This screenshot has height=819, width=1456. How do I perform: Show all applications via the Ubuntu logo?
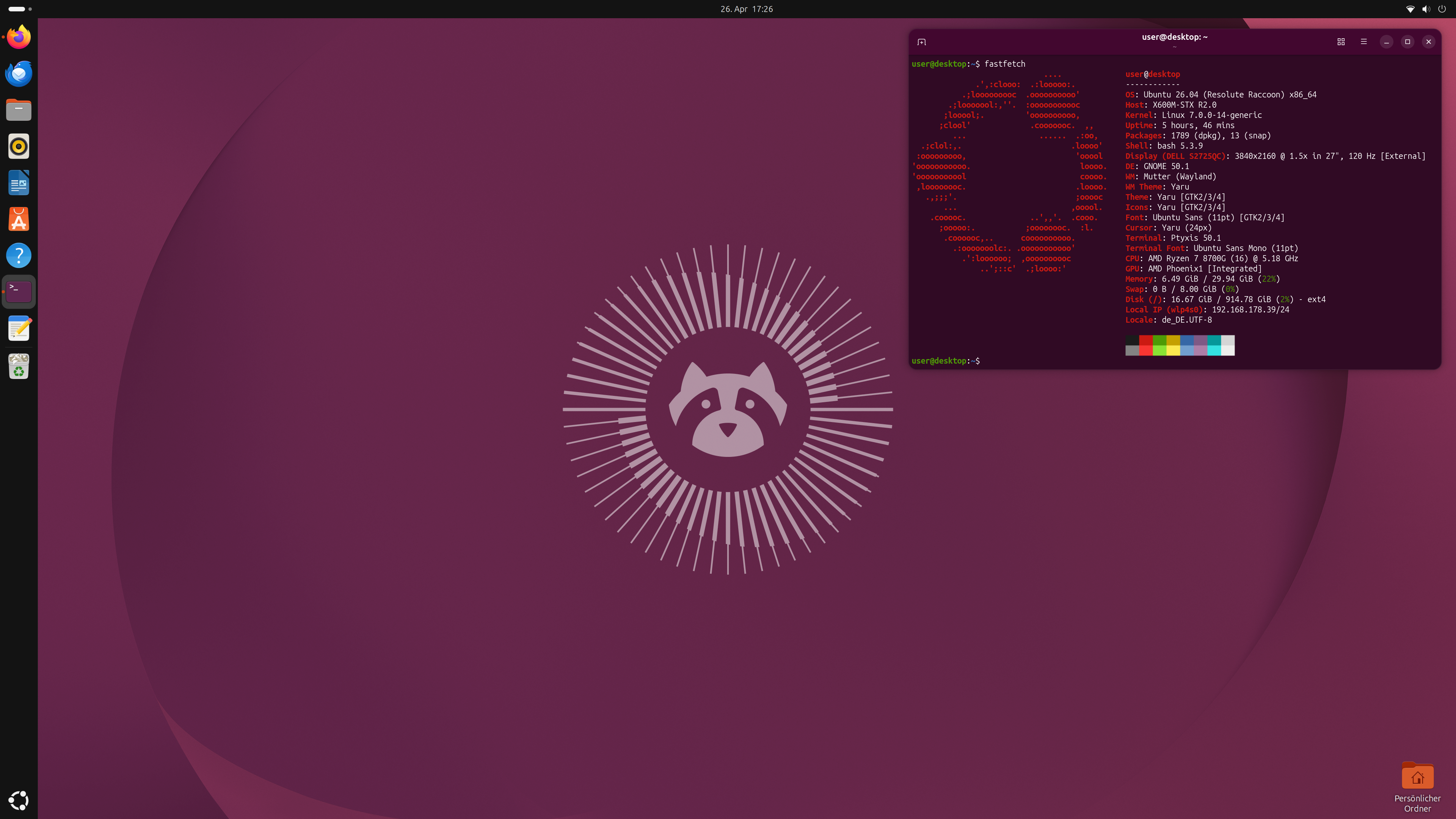pyautogui.click(x=19, y=800)
